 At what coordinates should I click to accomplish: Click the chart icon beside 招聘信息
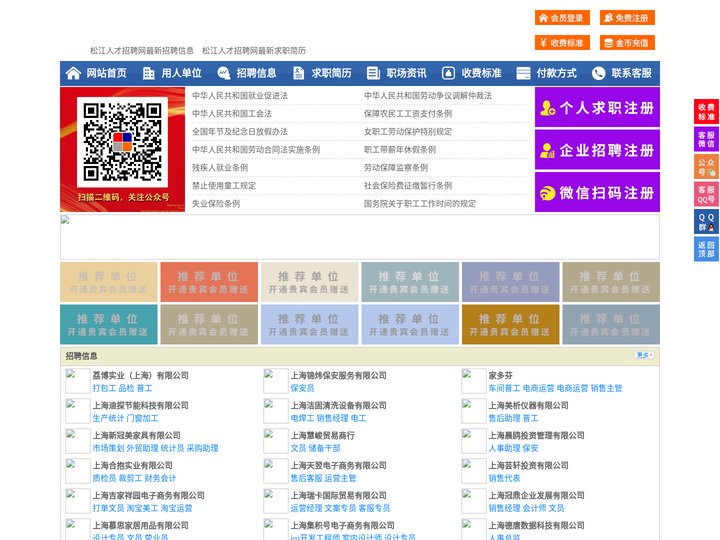pos(223,73)
